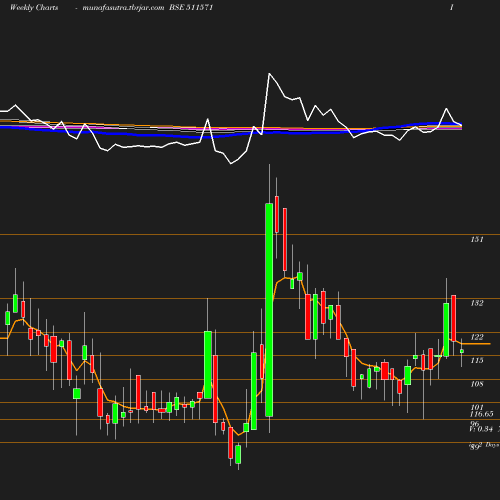This screenshot has width=500, height=500.
Task: Click the 116.65 last price value
Action: 482,414
